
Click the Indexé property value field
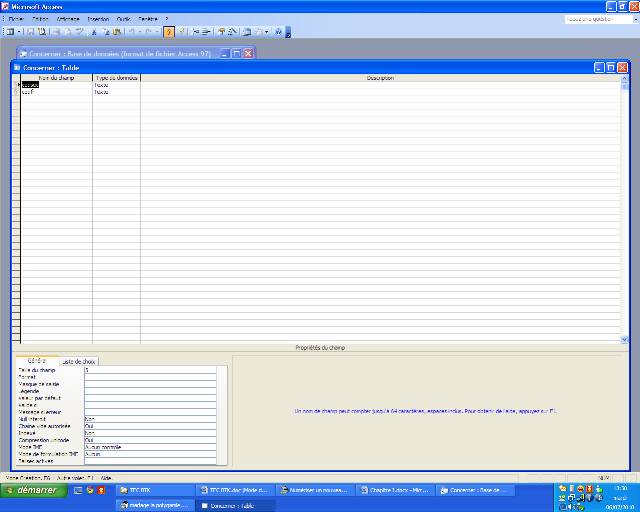click(x=150, y=433)
